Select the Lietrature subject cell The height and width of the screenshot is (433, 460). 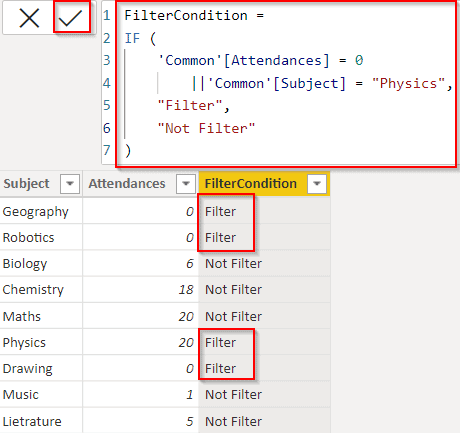[41, 421]
